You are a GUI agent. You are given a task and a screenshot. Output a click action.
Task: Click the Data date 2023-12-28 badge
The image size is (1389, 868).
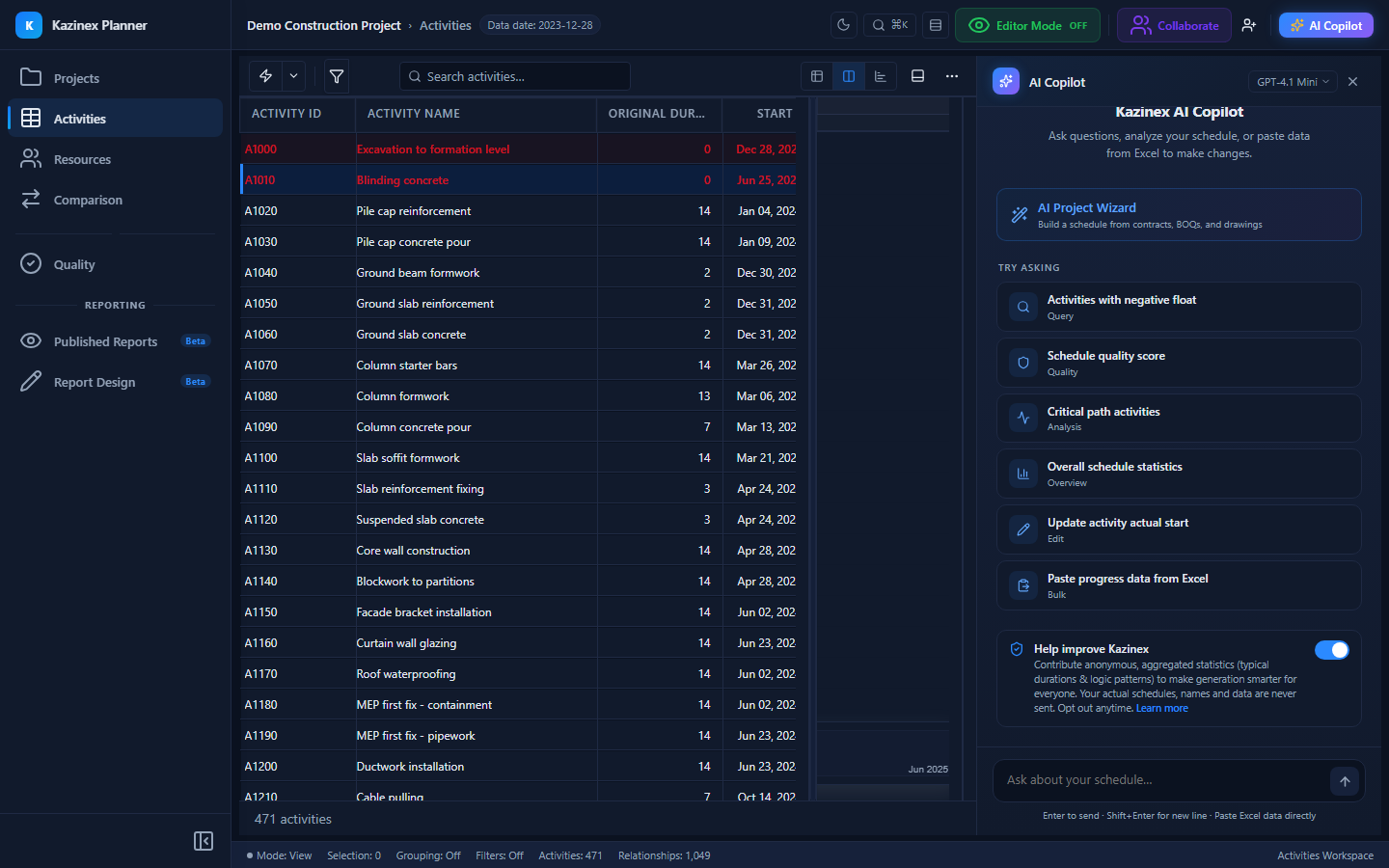(540, 25)
